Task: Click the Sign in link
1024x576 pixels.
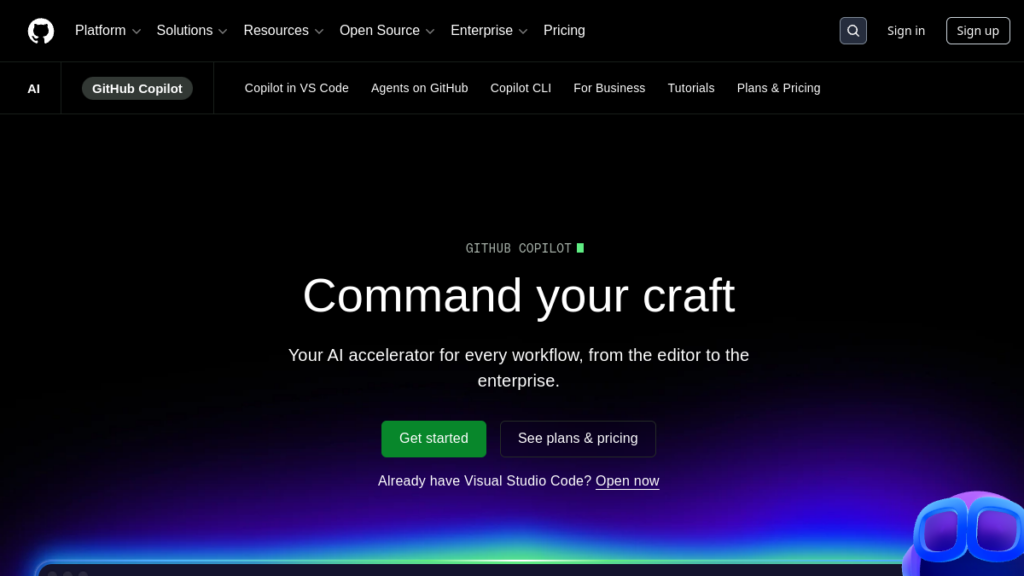Action: tap(906, 31)
